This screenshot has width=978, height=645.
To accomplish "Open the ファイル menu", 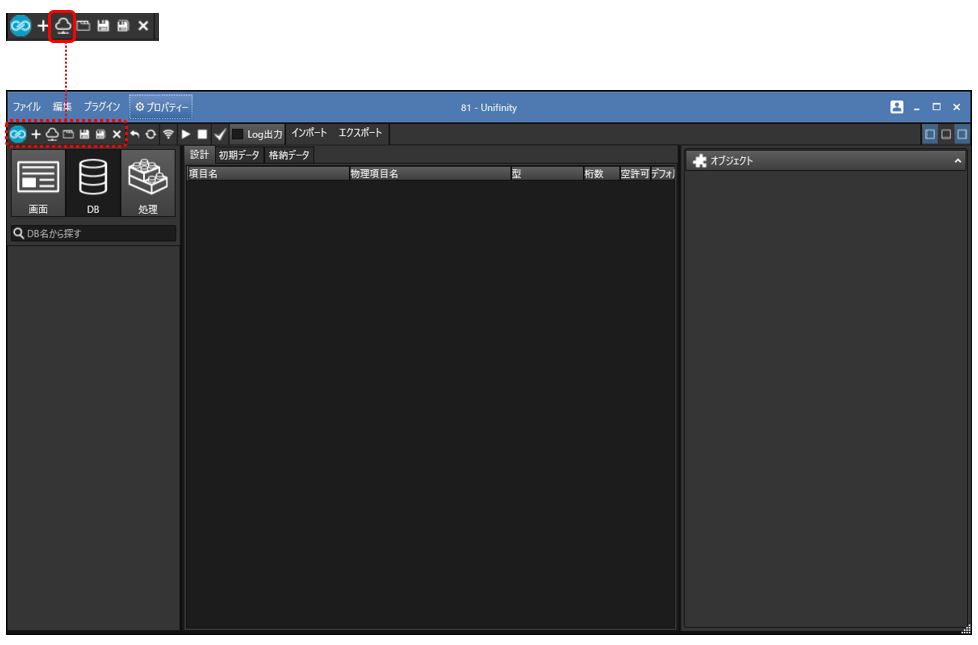I will click(x=27, y=107).
